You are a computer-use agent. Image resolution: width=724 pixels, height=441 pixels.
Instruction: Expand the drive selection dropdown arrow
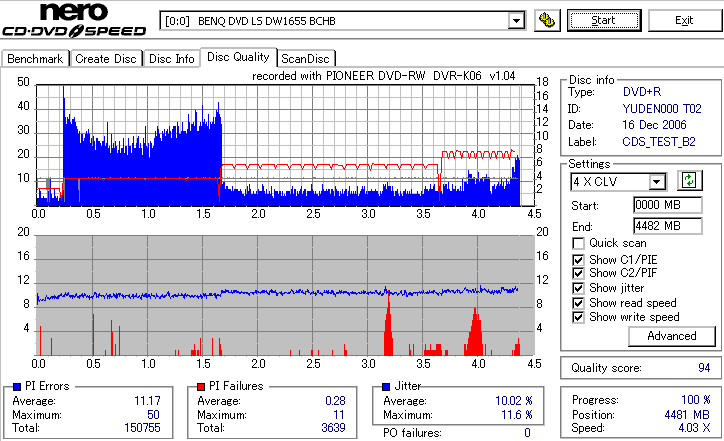[x=516, y=21]
